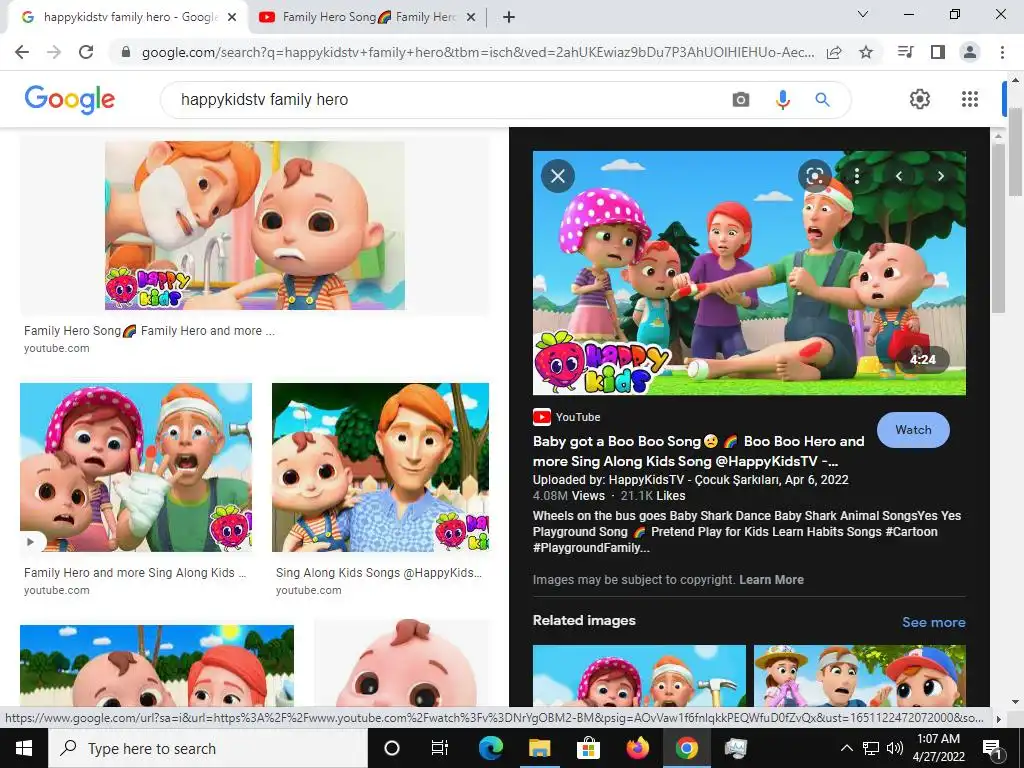Open the Google apps grid
Image resolution: width=1024 pixels, height=768 pixels.
point(970,99)
